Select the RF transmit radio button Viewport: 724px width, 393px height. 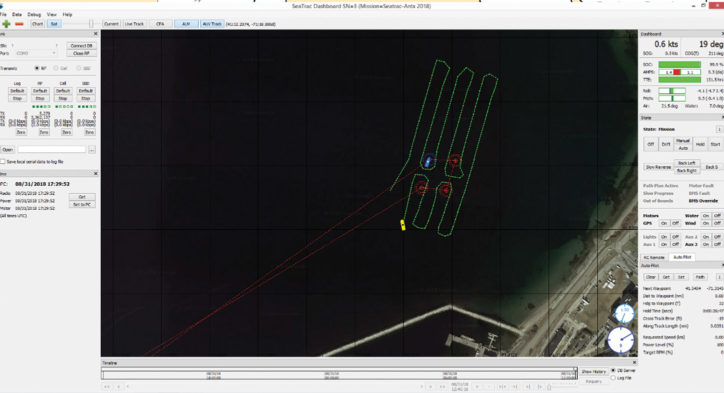37,68
